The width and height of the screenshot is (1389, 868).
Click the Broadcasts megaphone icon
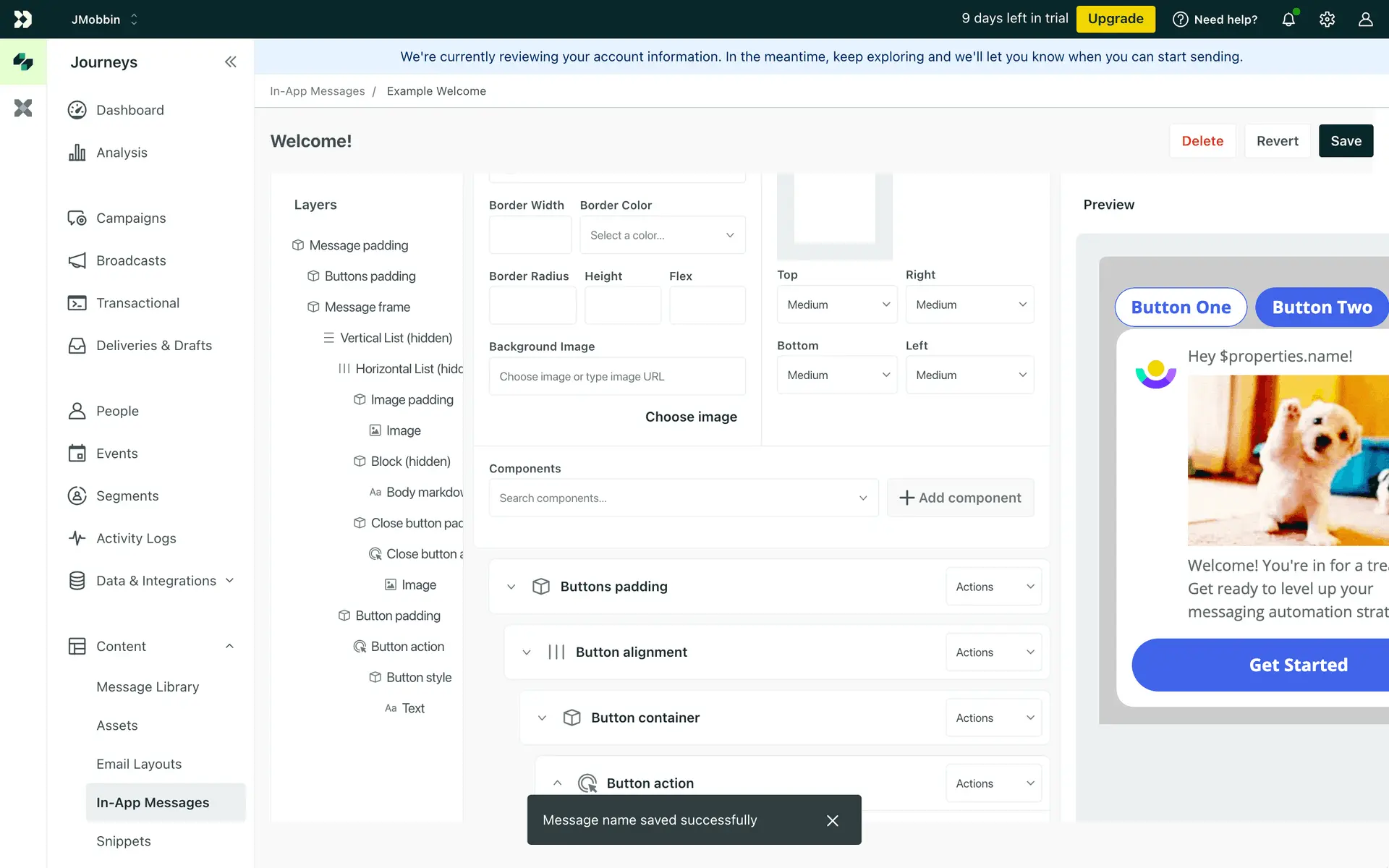point(77,260)
